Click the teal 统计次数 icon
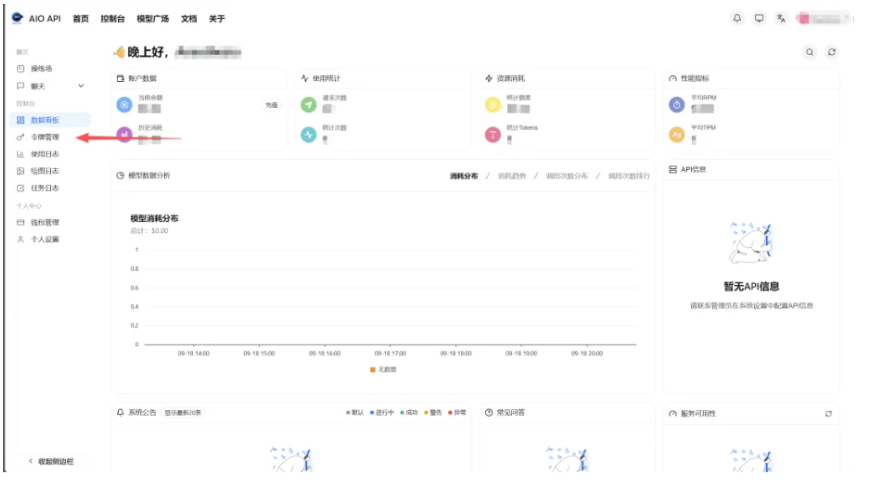This screenshot has width=892, height=488. coord(308,135)
